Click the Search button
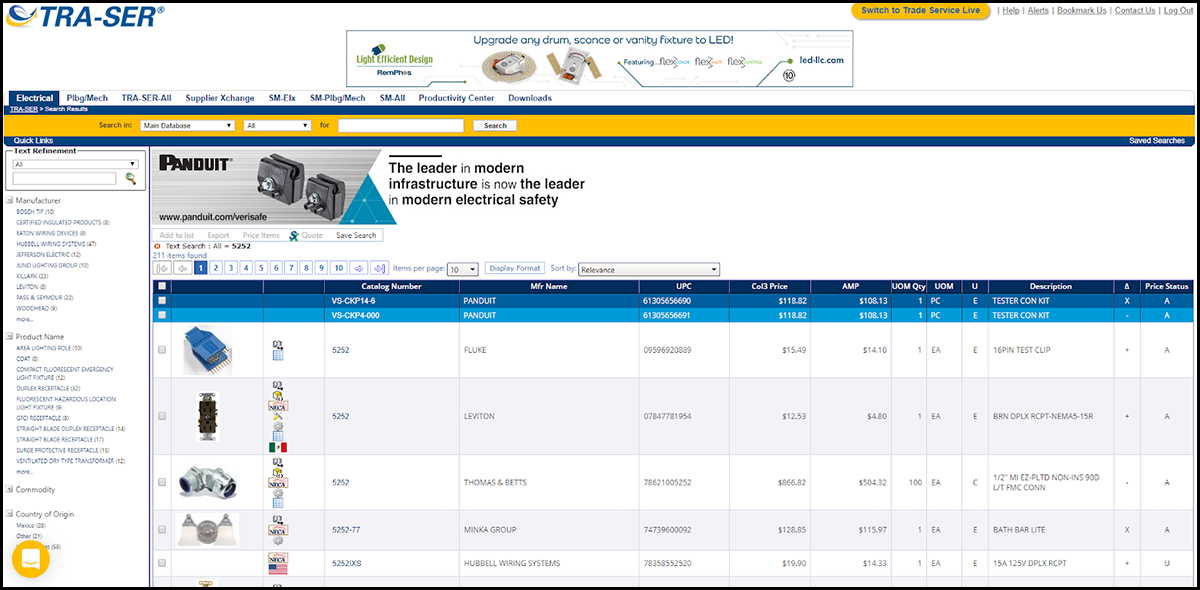 [x=495, y=126]
